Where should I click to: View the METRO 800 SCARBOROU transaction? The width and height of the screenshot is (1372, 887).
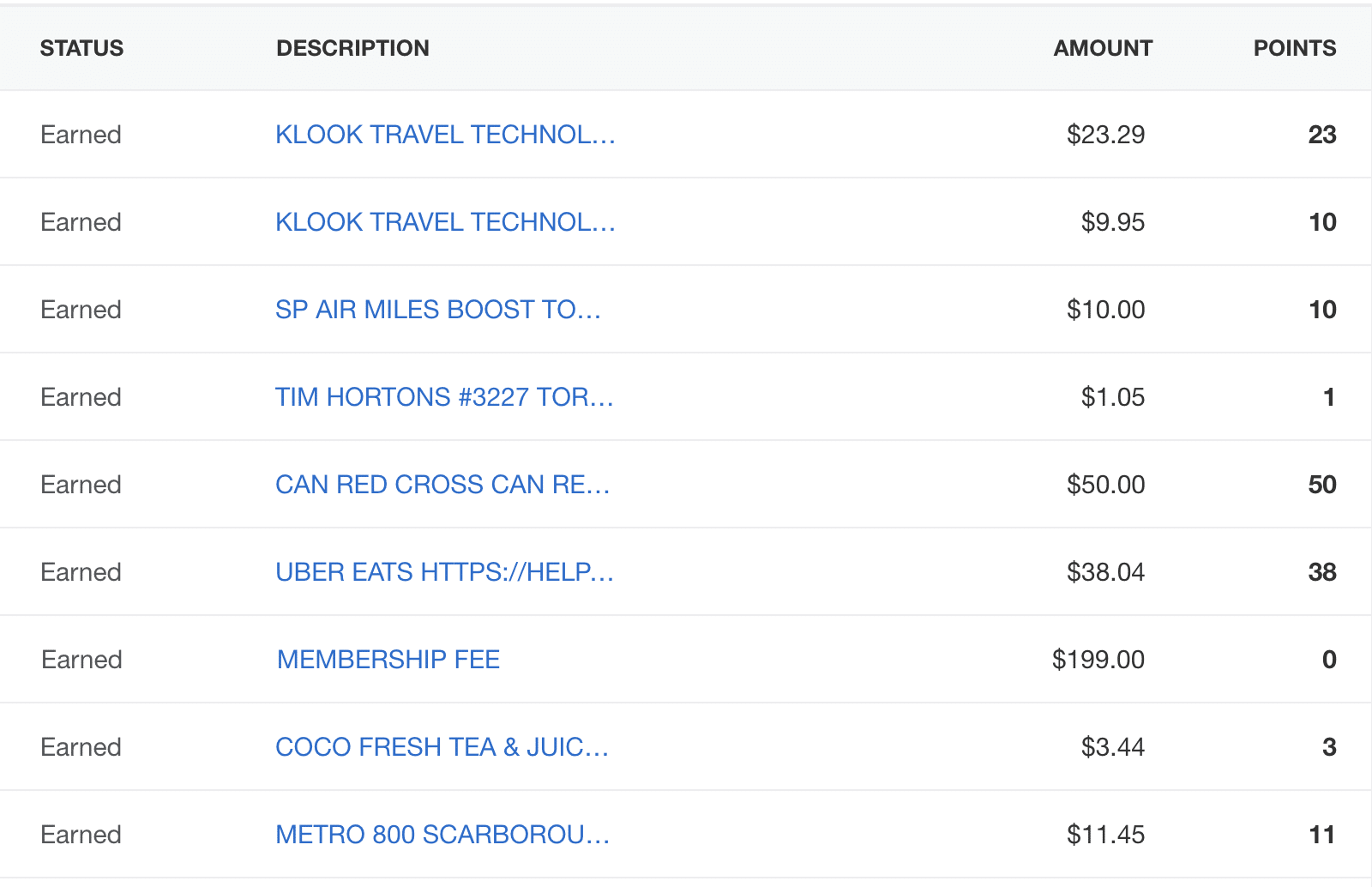click(x=442, y=835)
